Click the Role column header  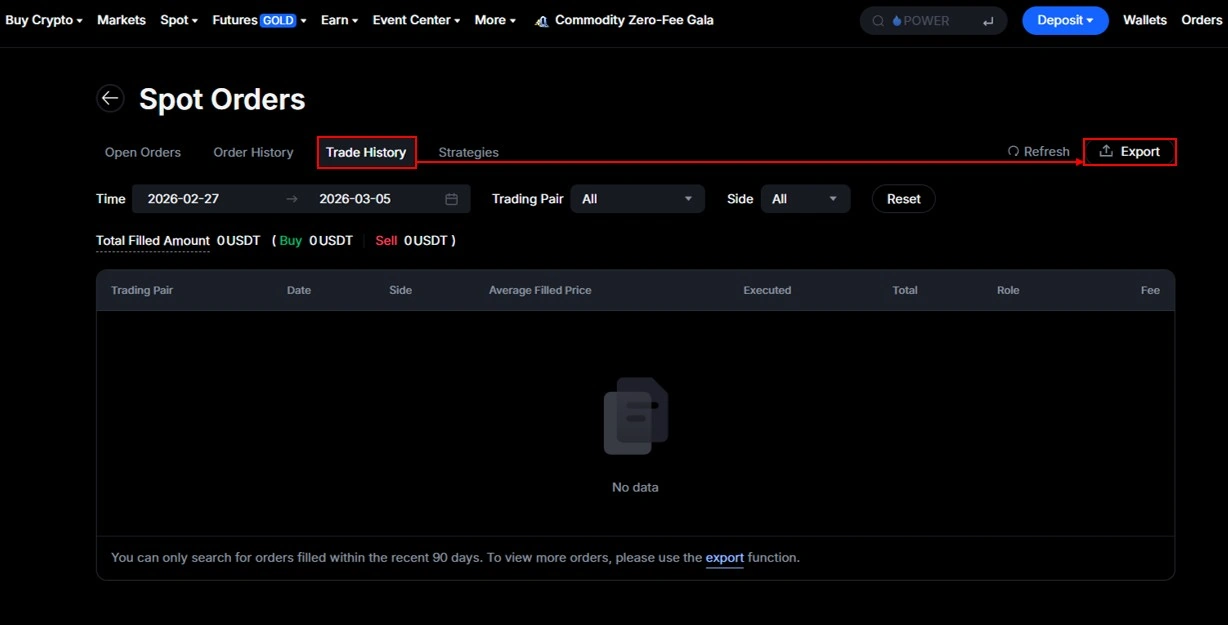coord(1008,290)
